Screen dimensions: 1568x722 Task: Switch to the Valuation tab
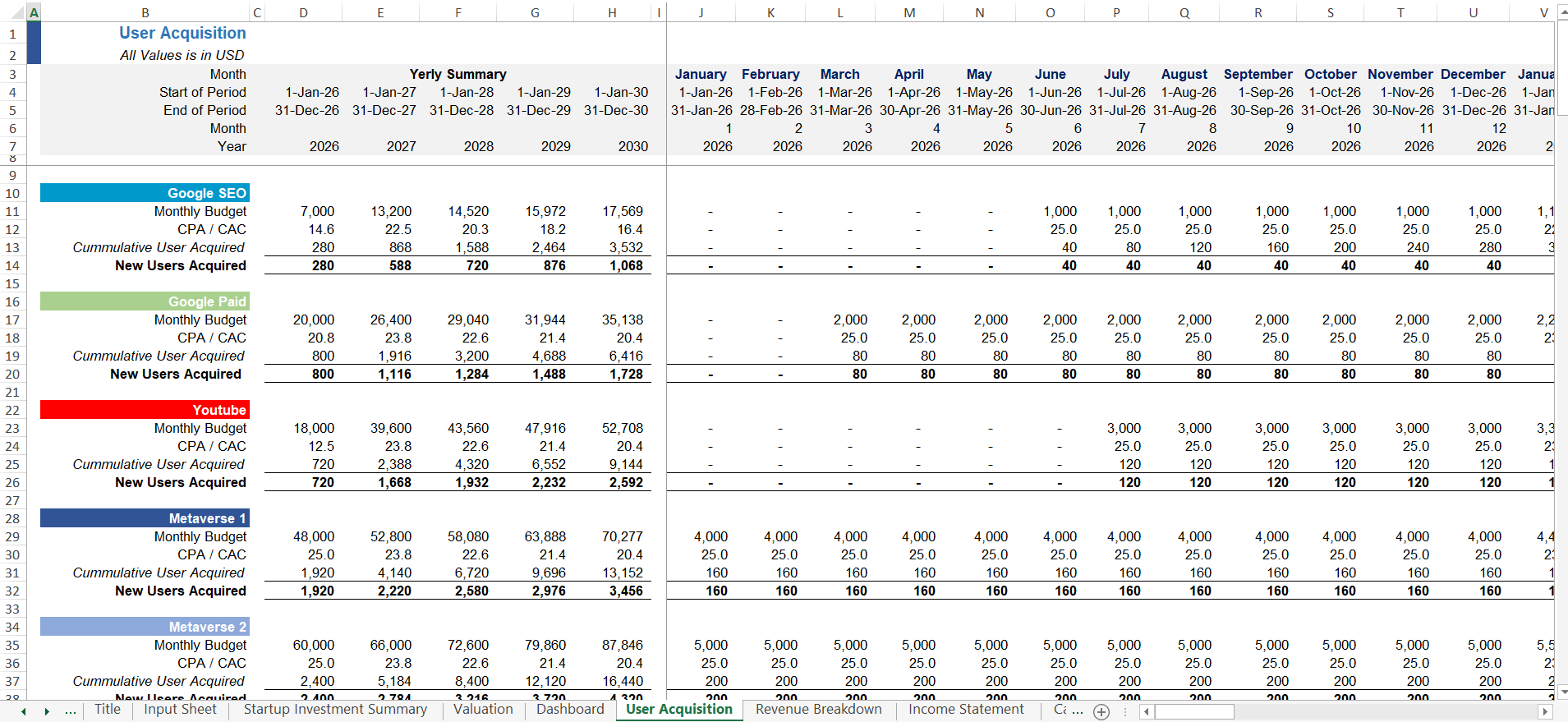coord(483,710)
